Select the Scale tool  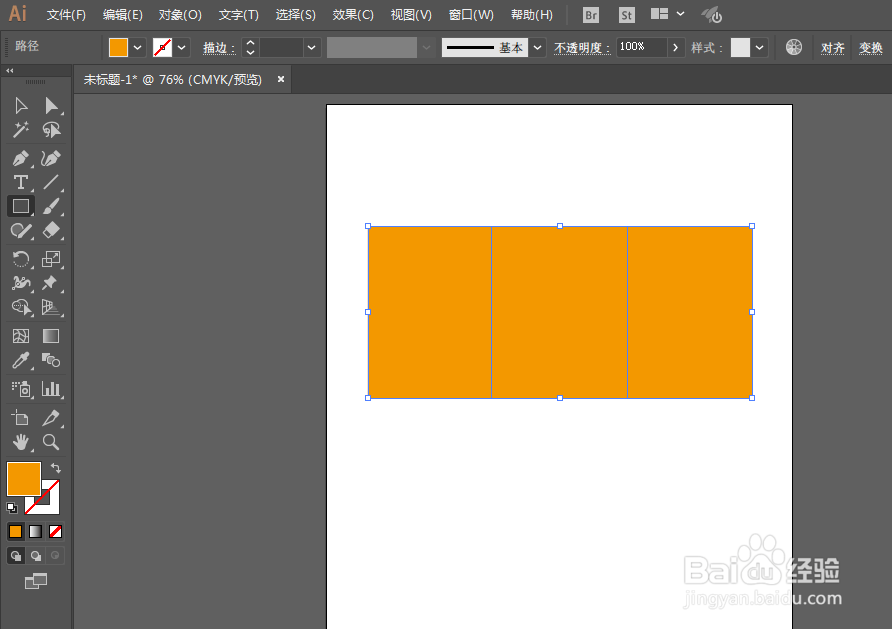pyautogui.click(x=51, y=259)
